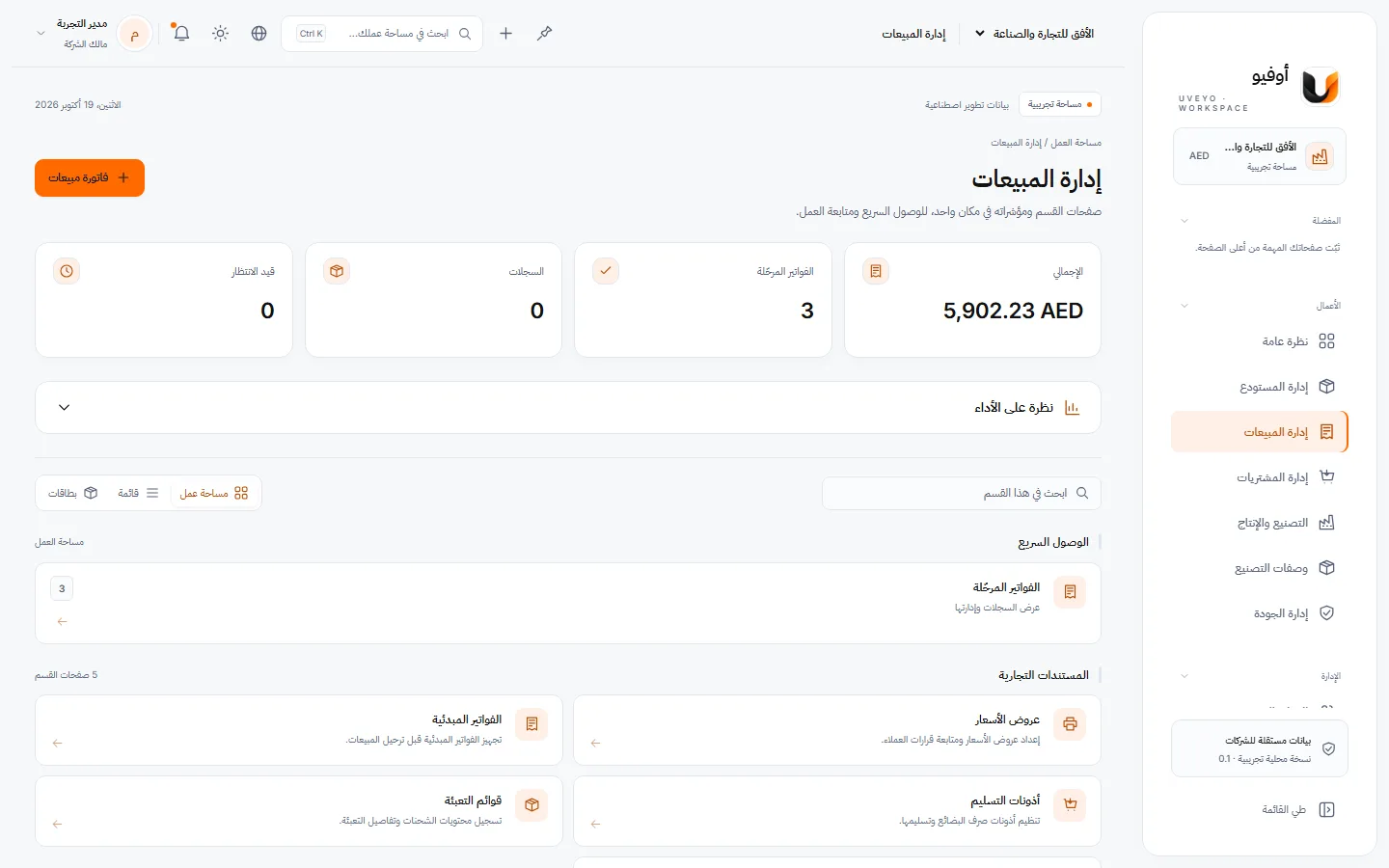Open نظرة عامة in sidebar
1389x868 pixels.
tap(1259, 341)
